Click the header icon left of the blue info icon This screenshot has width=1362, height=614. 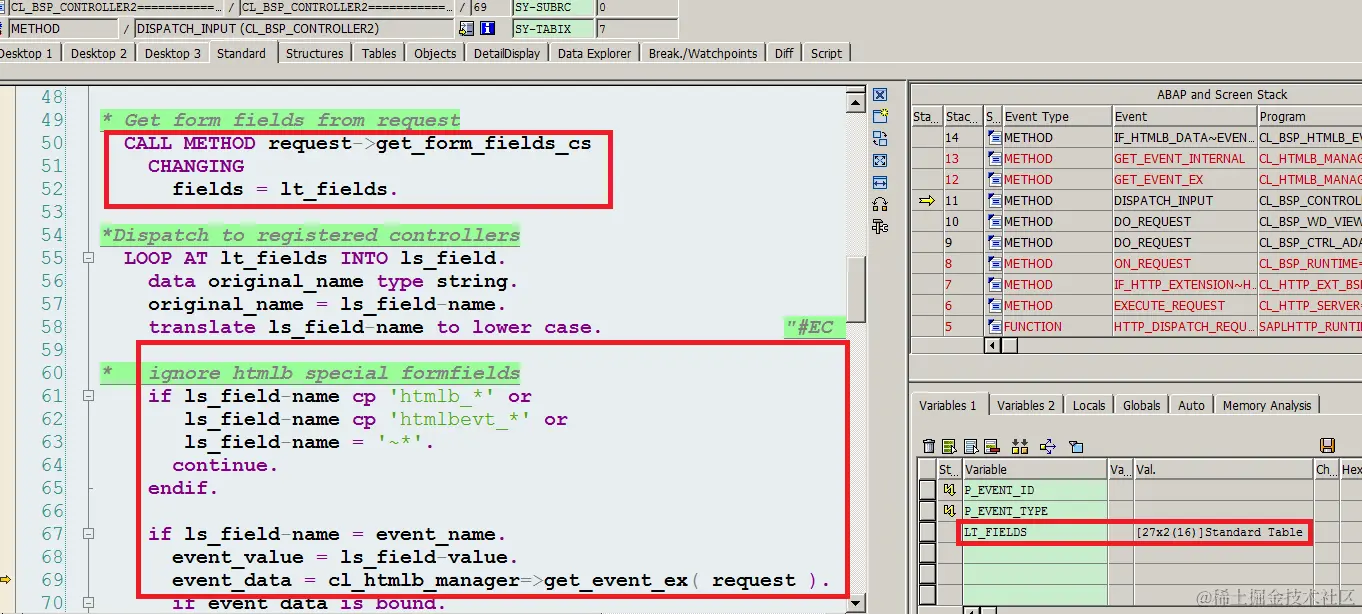click(468, 29)
